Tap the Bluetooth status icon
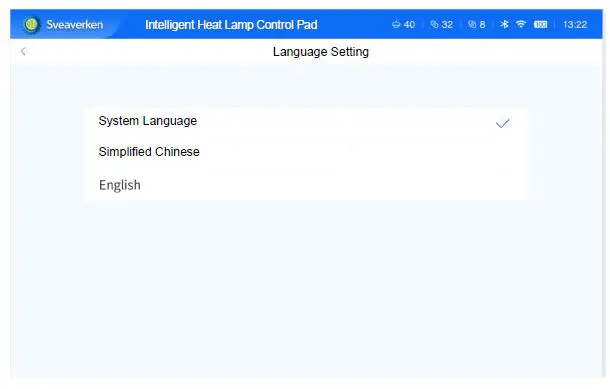This screenshot has width=610, height=389. (x=505, y=25)
